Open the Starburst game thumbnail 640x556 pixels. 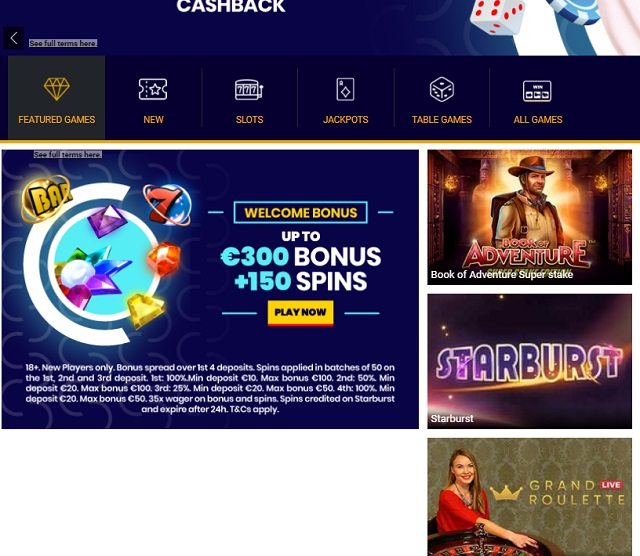pos(529,361)
